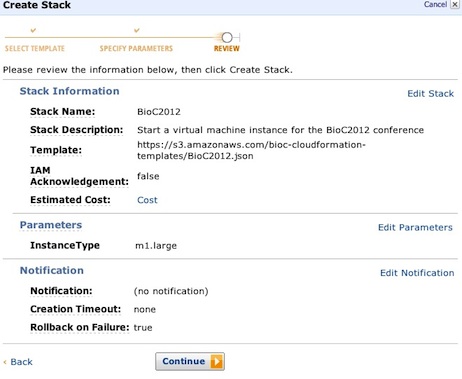The height and width of the screenshot is (379, 462).
Task: Click the orange arrow on Continue button
Action: tap(216, 361)
